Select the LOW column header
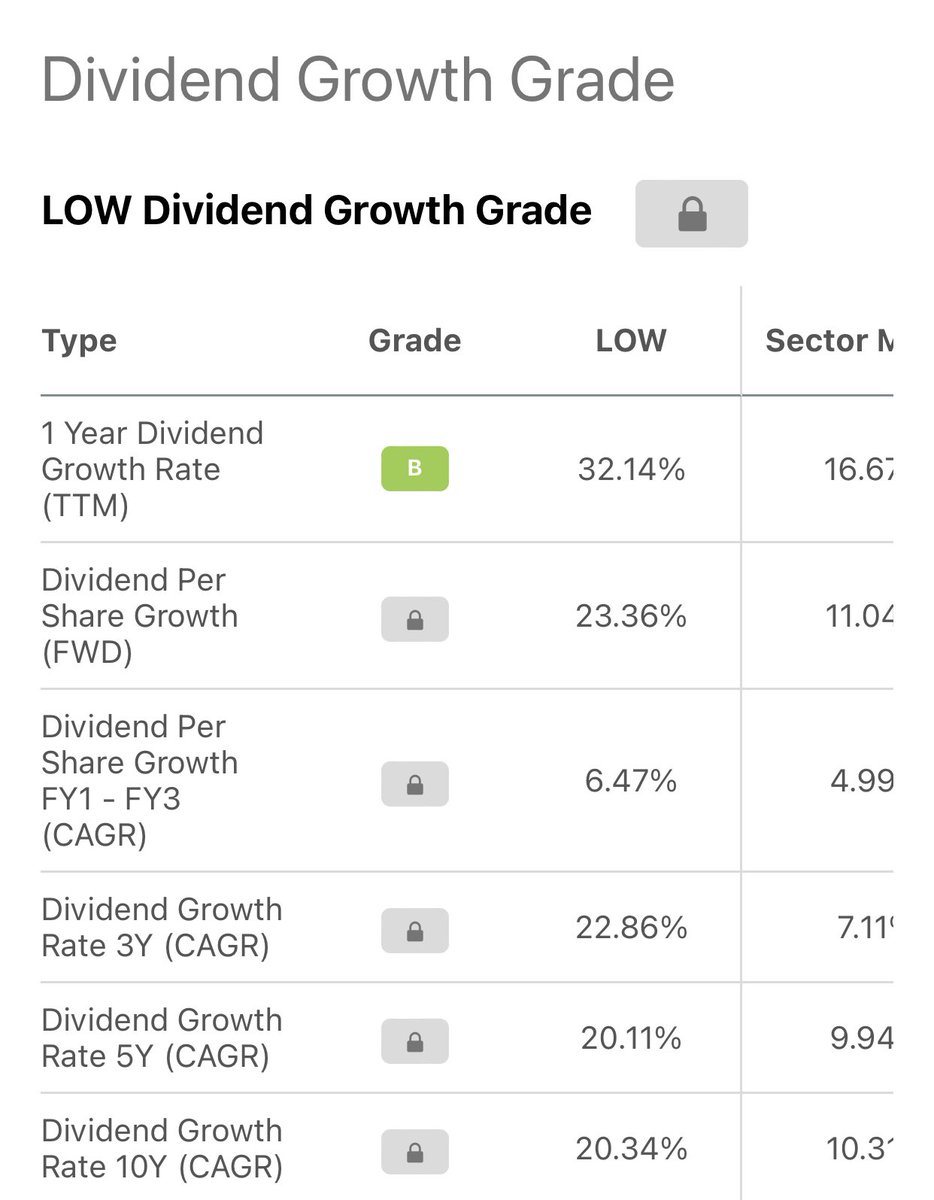Image resolution: width=934 pixels, height=1200 pixels. [631, 341]
